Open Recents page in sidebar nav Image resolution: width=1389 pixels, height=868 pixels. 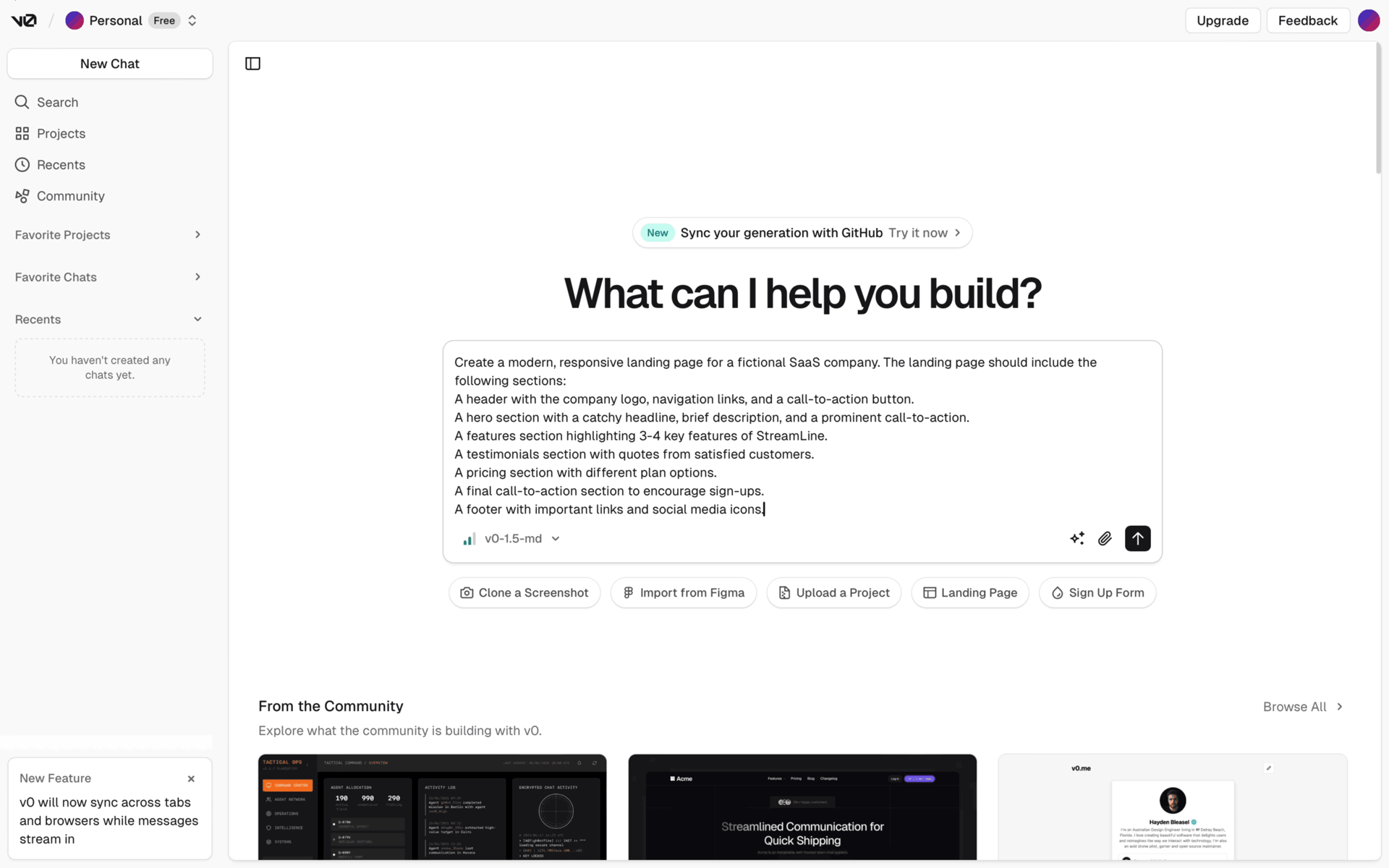[110, 165]
